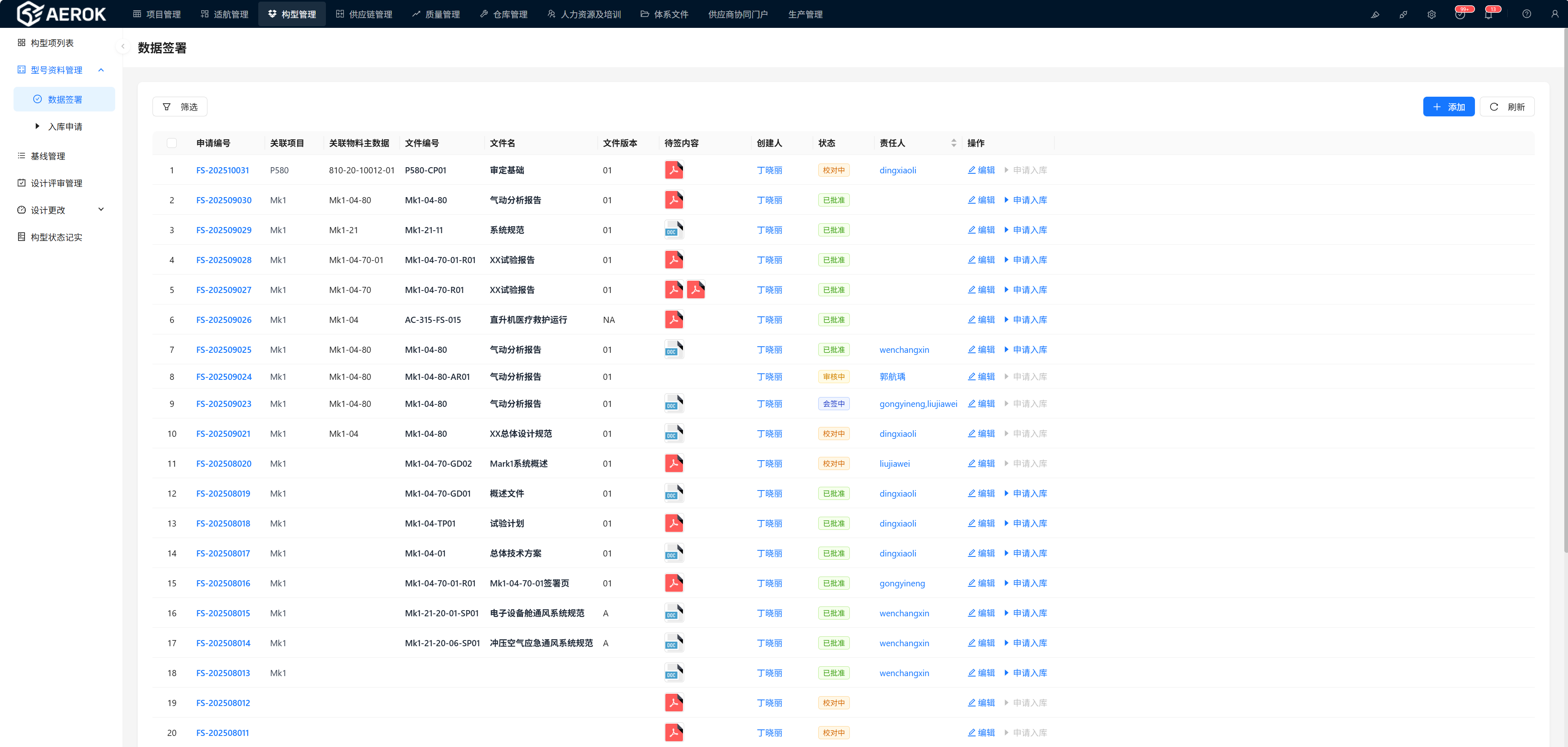Viewport: 1568px width, 747px height.
Task: Sort the table by 责任人 column
Action: [953, 143]
